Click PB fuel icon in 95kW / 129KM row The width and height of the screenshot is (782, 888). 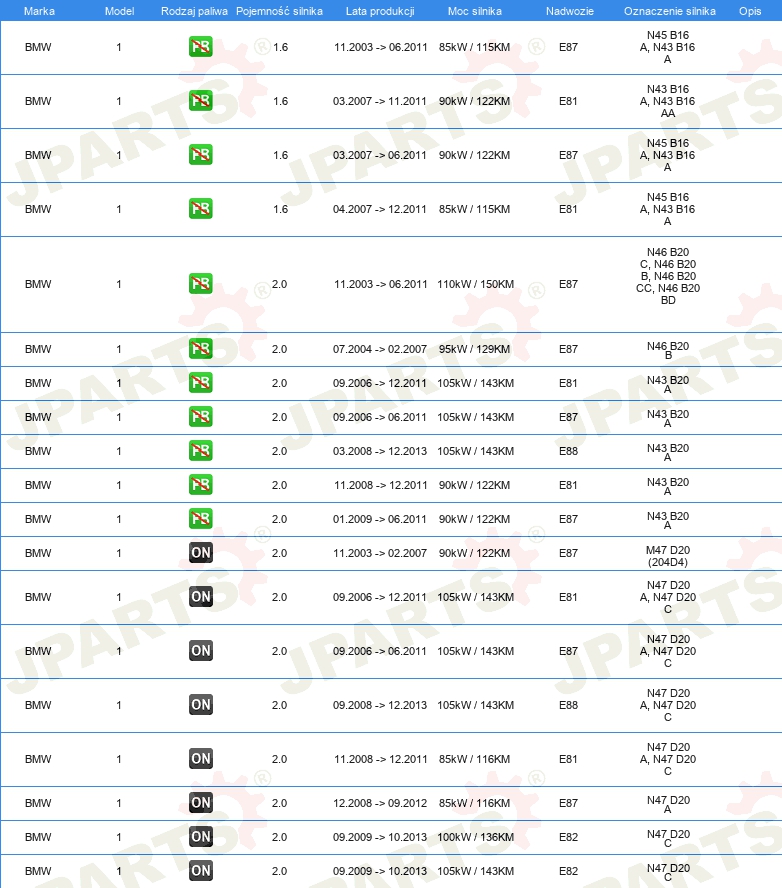200,348
